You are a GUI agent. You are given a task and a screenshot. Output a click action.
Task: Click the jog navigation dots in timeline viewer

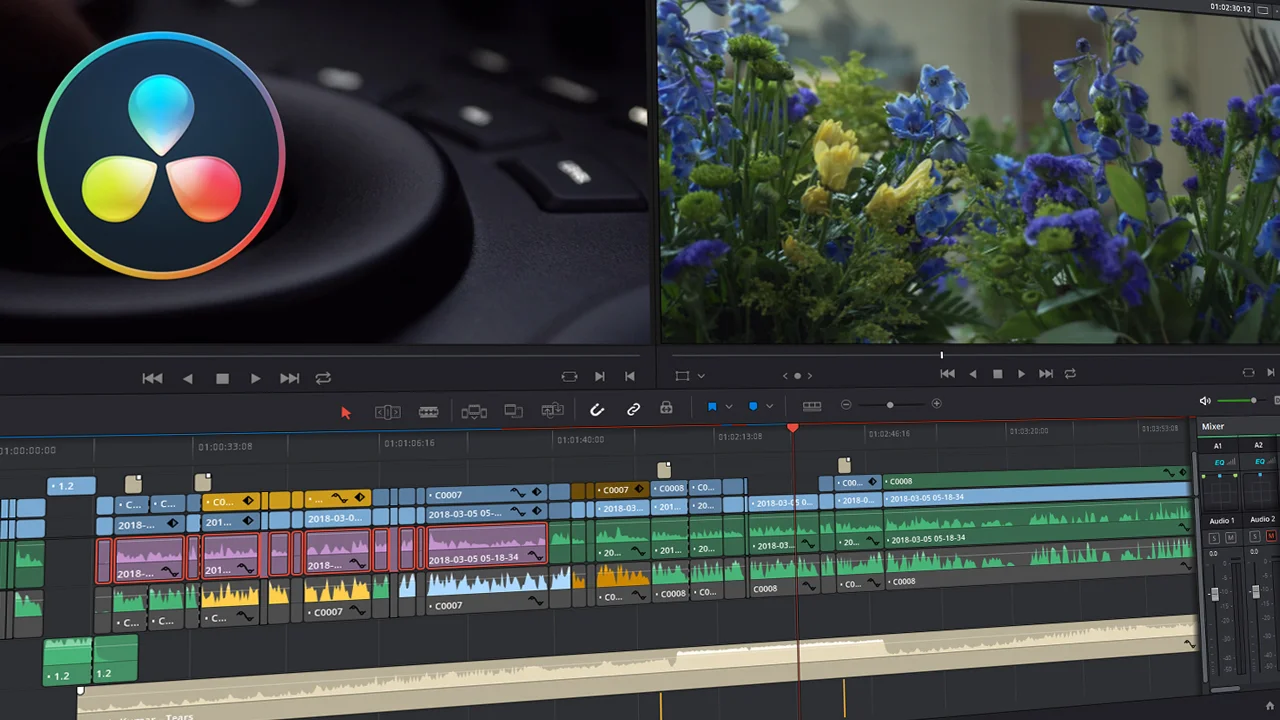pos(797,376)
